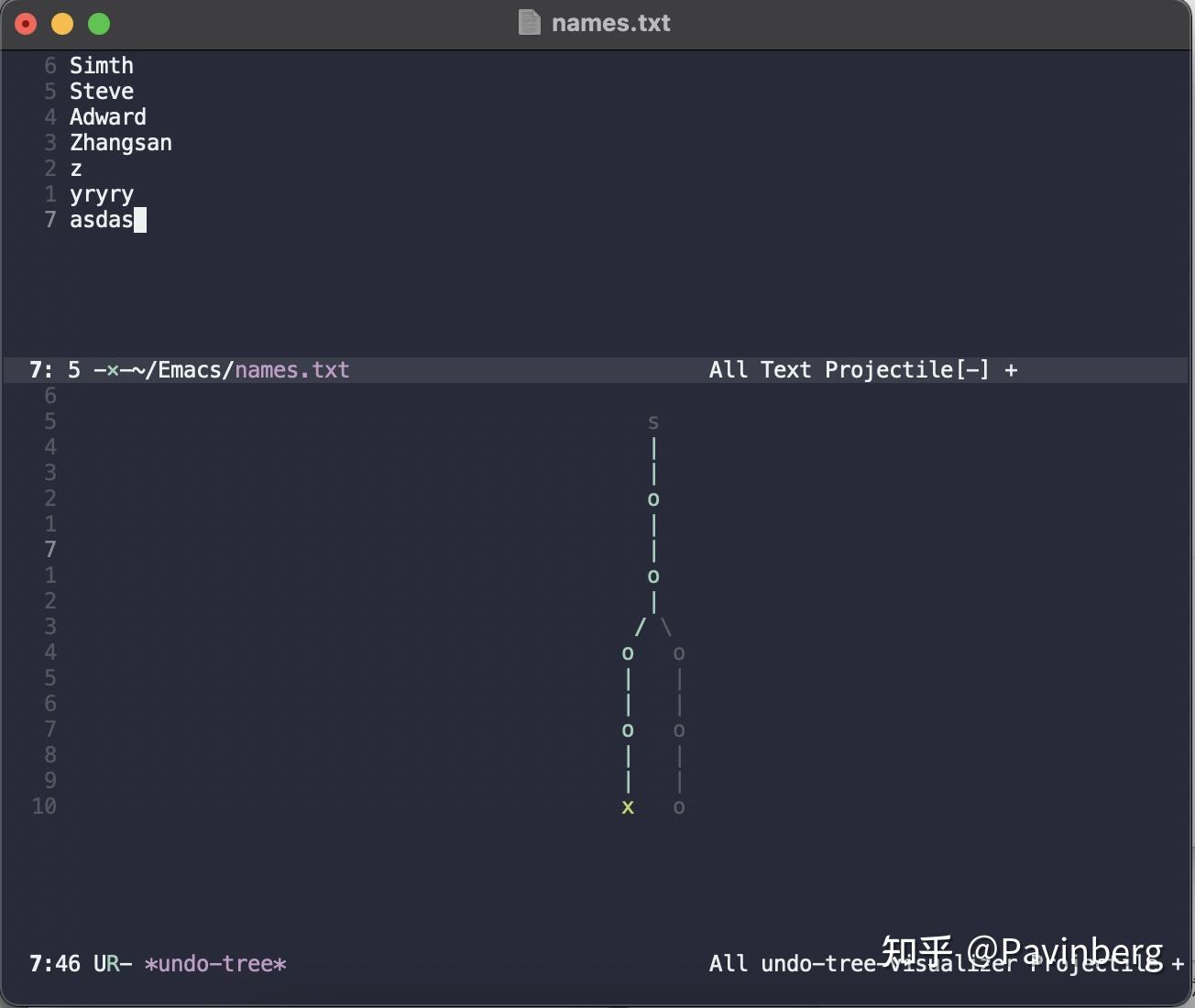Click the "7:46" position indicator in undo-tree mode line
Image resolution: width=1195 pixels, height=1008 pixels.
[54, 964]
